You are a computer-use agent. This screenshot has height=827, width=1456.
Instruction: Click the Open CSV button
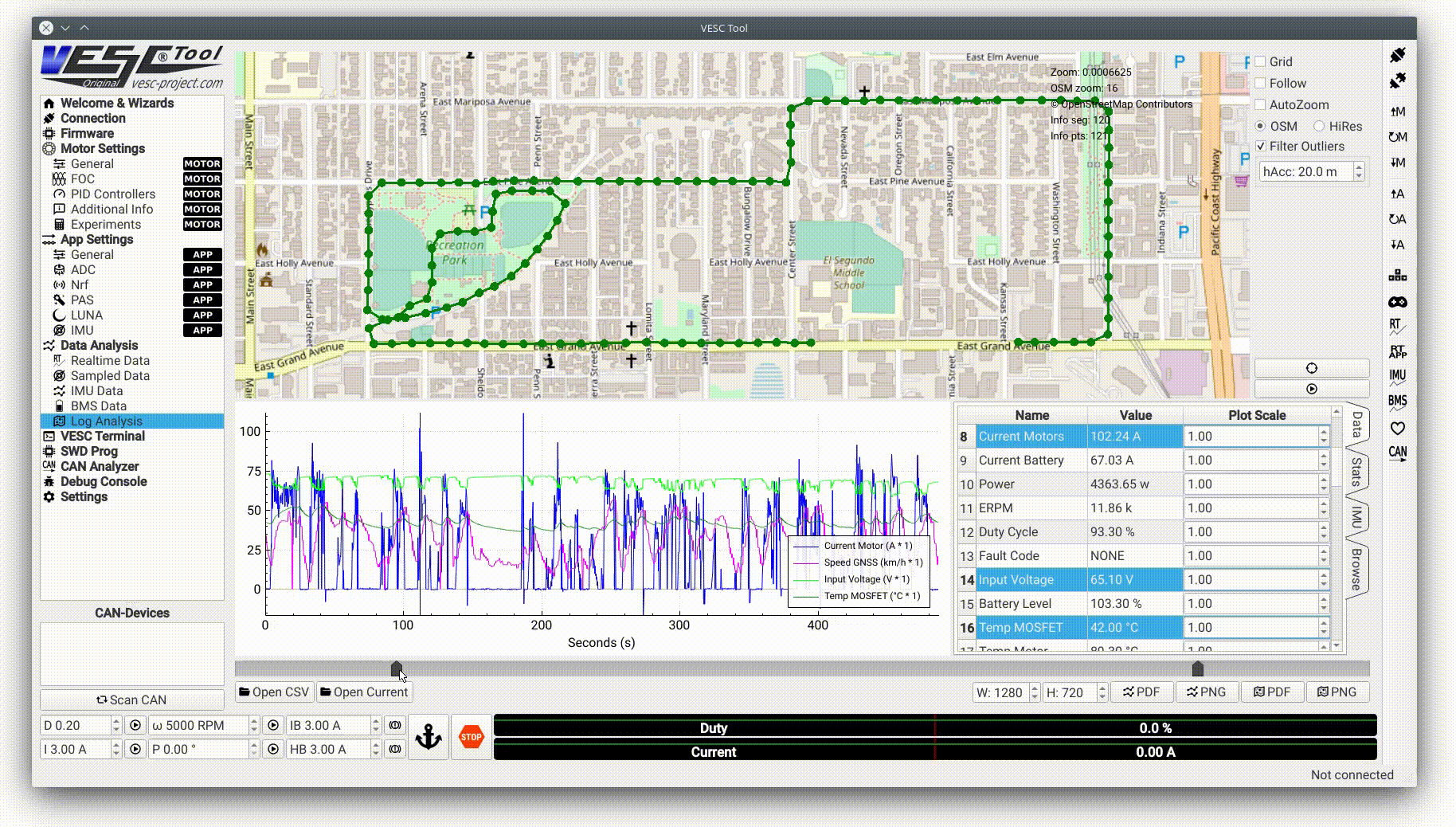click(x=274, y=692)
